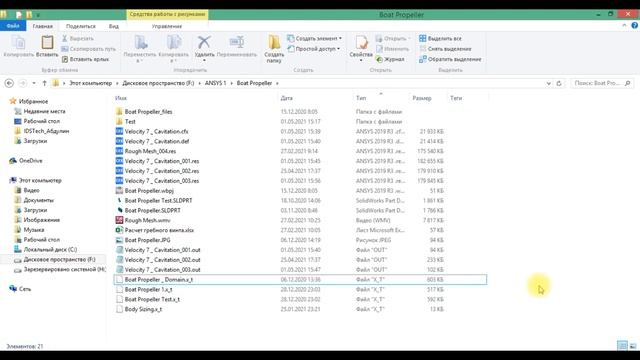The height and width of the screenshot is (360, 640).
Task: Open the File tab
Action: pyautogui.click(x=13, y=26)
